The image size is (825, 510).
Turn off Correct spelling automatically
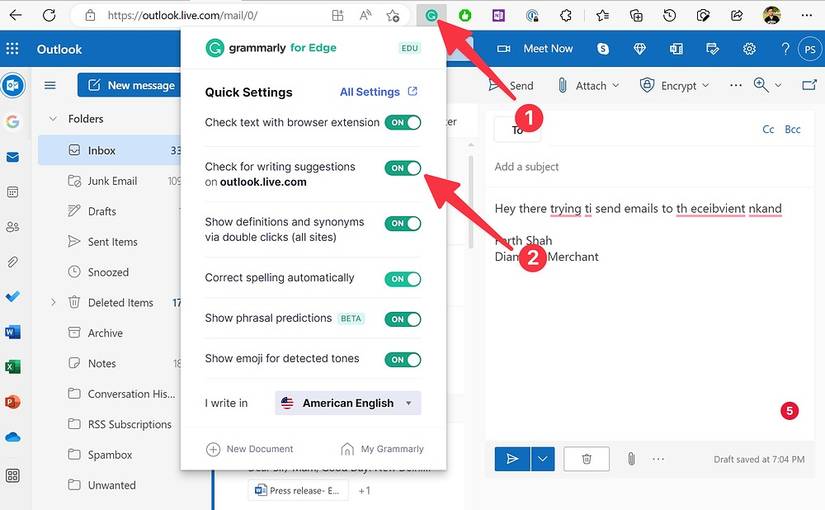pyautogui.click(x=402, y=279)
